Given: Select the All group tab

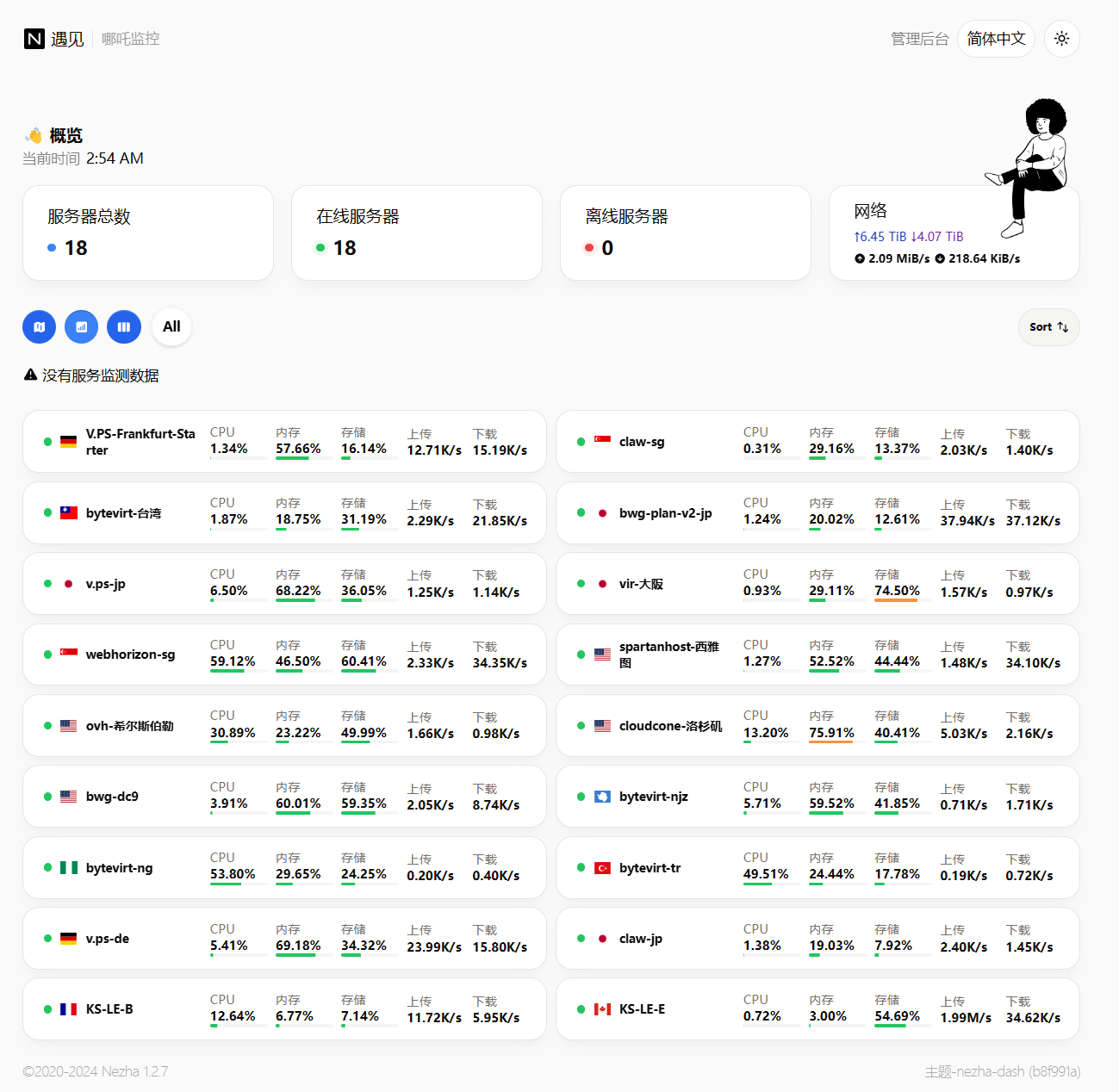Looking at the screenshot, I should click(171, 327).
